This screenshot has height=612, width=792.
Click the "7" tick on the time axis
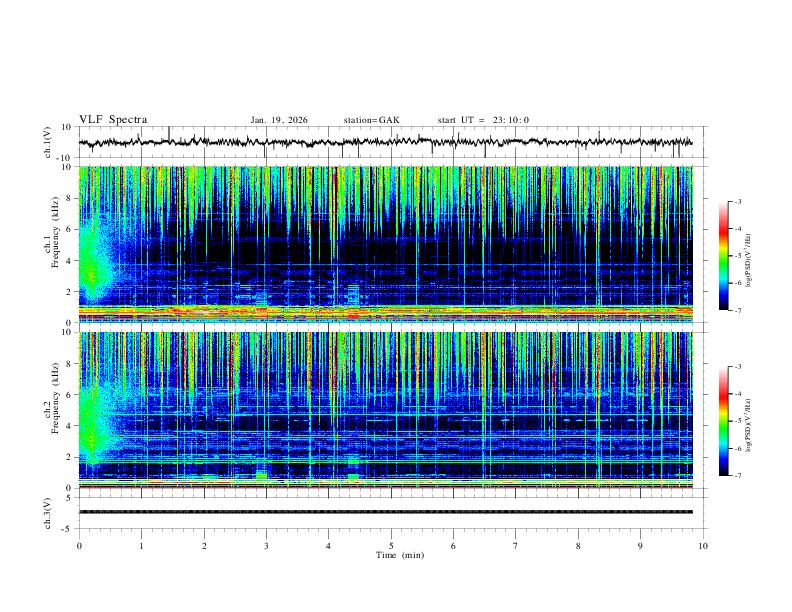click(516, 546)
